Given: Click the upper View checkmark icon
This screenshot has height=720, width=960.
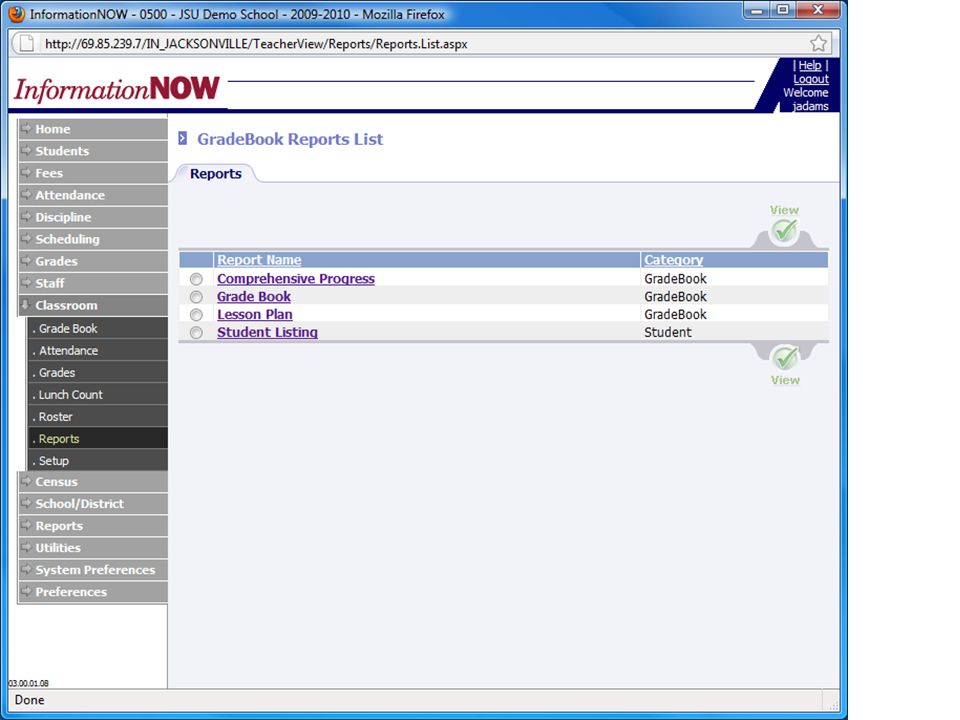Looking at the screenshot, I should 784,231.
